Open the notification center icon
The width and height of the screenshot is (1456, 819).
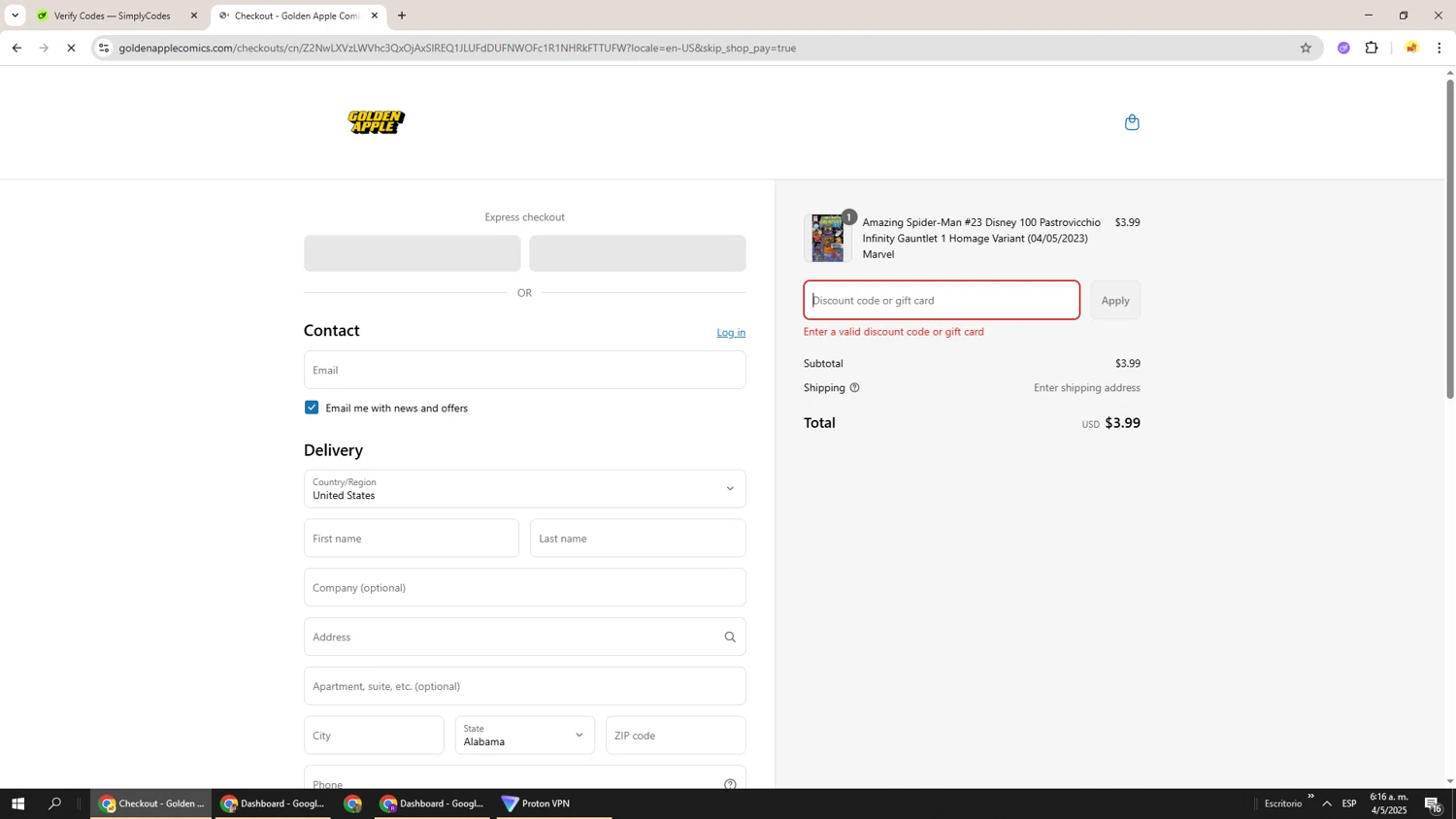(1434, 804)
